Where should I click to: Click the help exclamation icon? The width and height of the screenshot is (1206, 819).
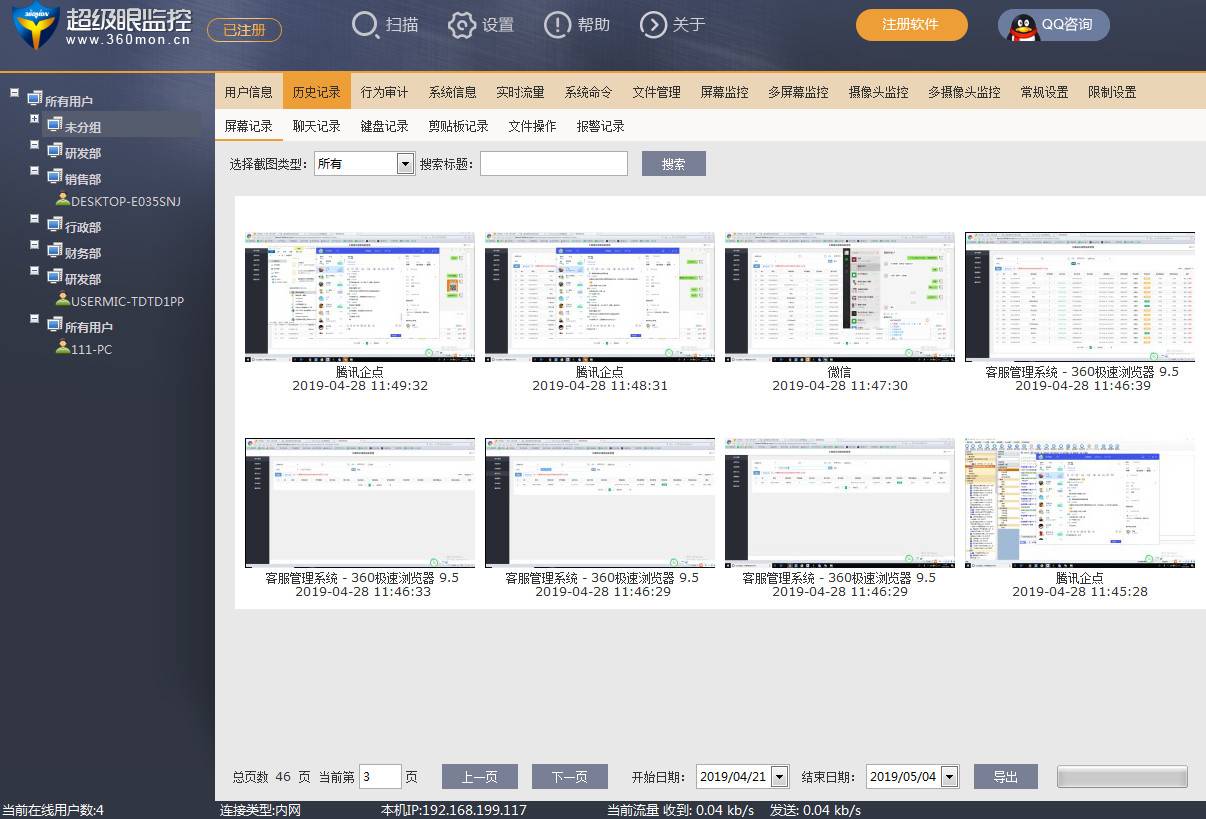pos(558,25)
